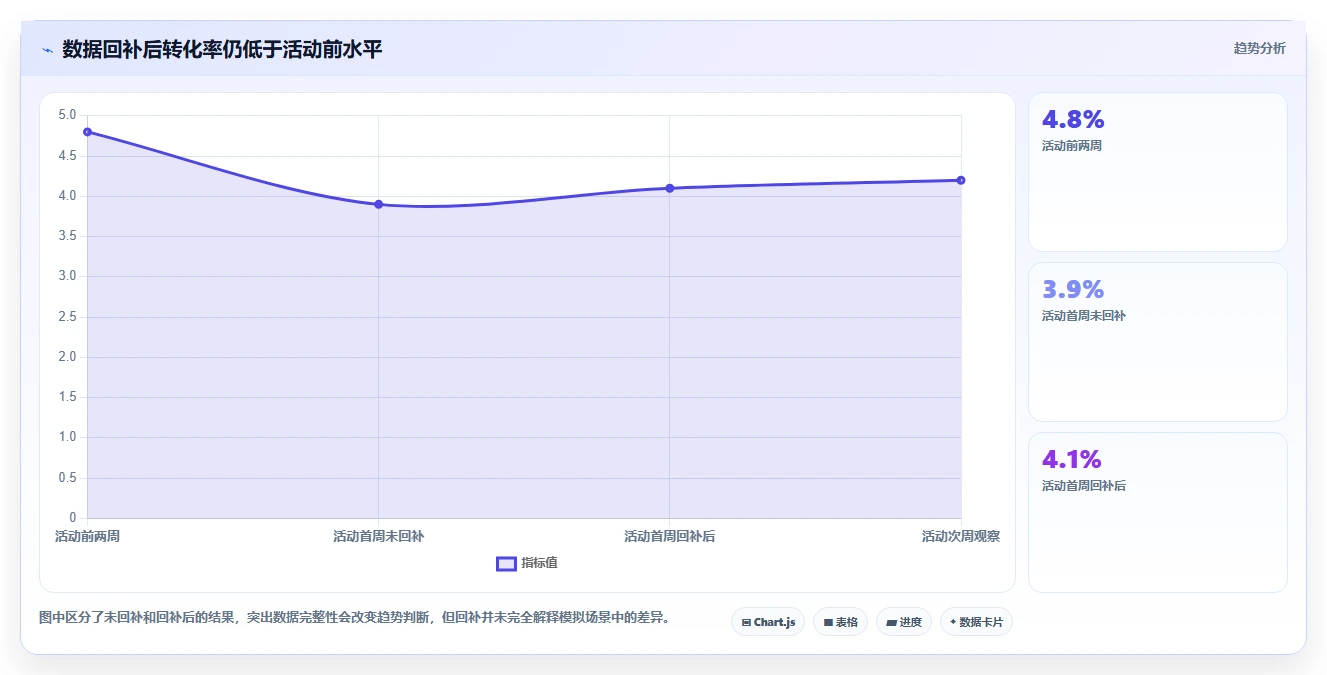
Task: Click x-axis label 活动次周观察
Action: [x=960, y=537]
